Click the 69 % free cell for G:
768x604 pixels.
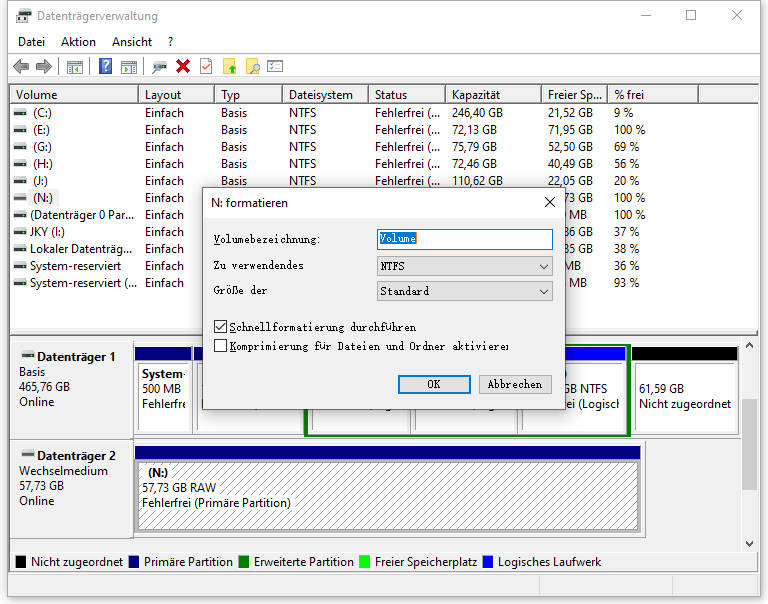626,146
